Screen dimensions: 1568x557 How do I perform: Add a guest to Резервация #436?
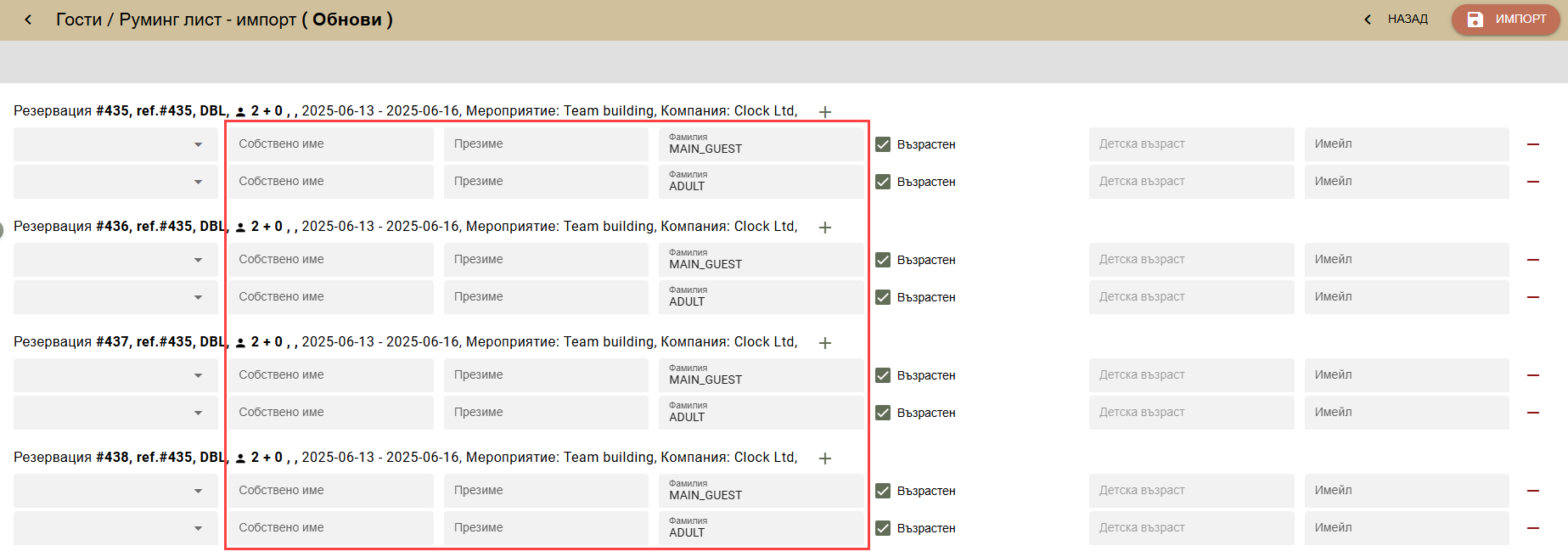pyautogui.click(x=824, y=227)
